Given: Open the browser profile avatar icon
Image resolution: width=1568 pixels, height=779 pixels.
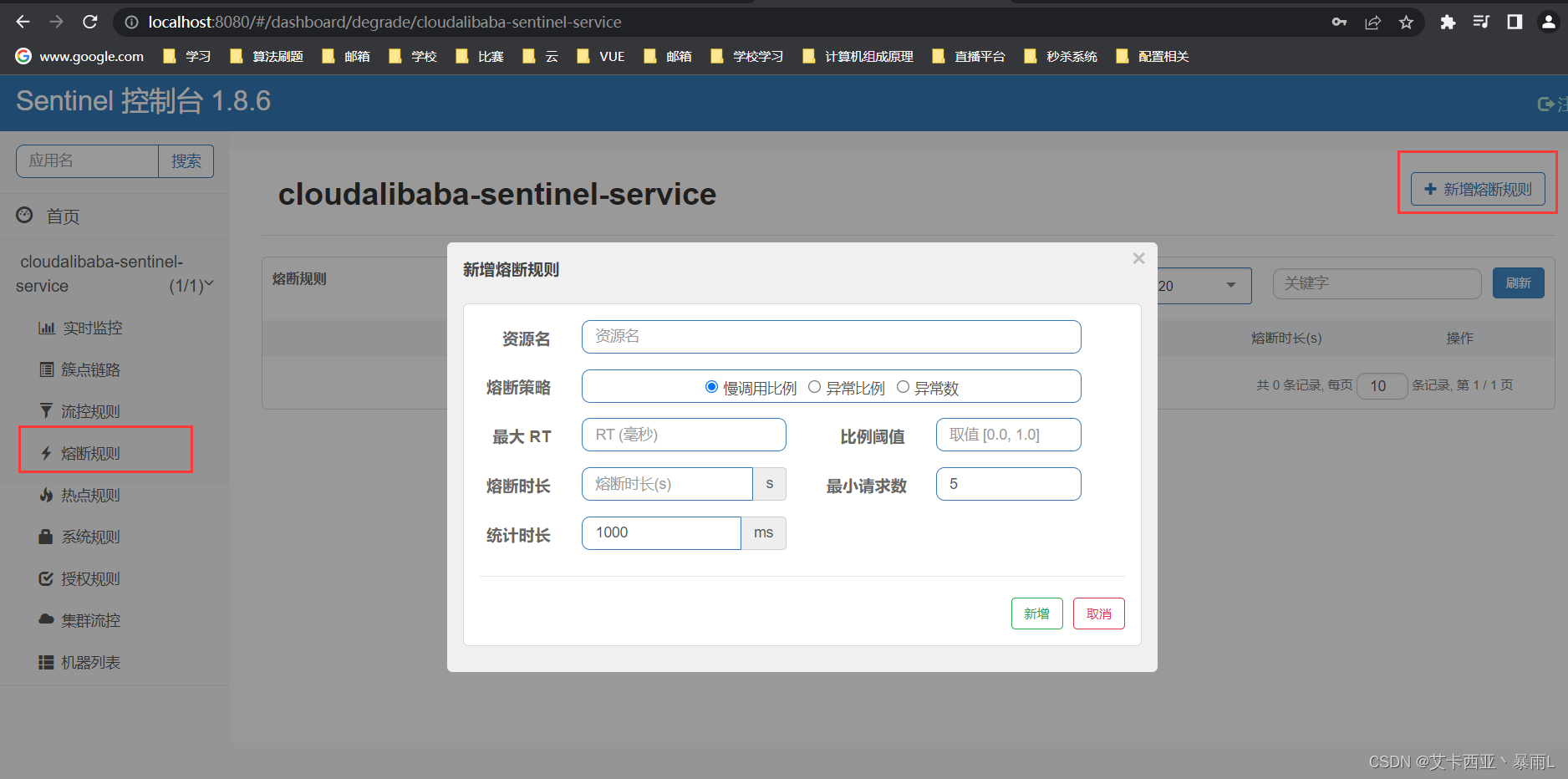Looking at the screenshot, I should click(1548, 22).
